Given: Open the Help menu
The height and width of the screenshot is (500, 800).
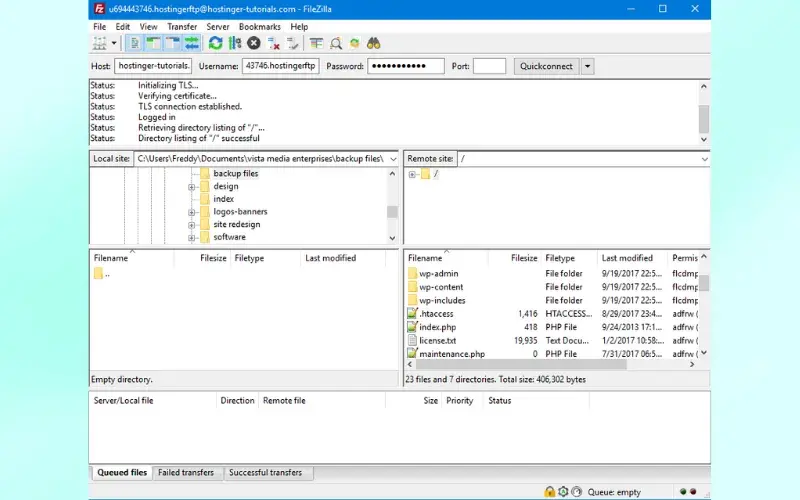Looking at the screenshot, I should click(299, 27).
